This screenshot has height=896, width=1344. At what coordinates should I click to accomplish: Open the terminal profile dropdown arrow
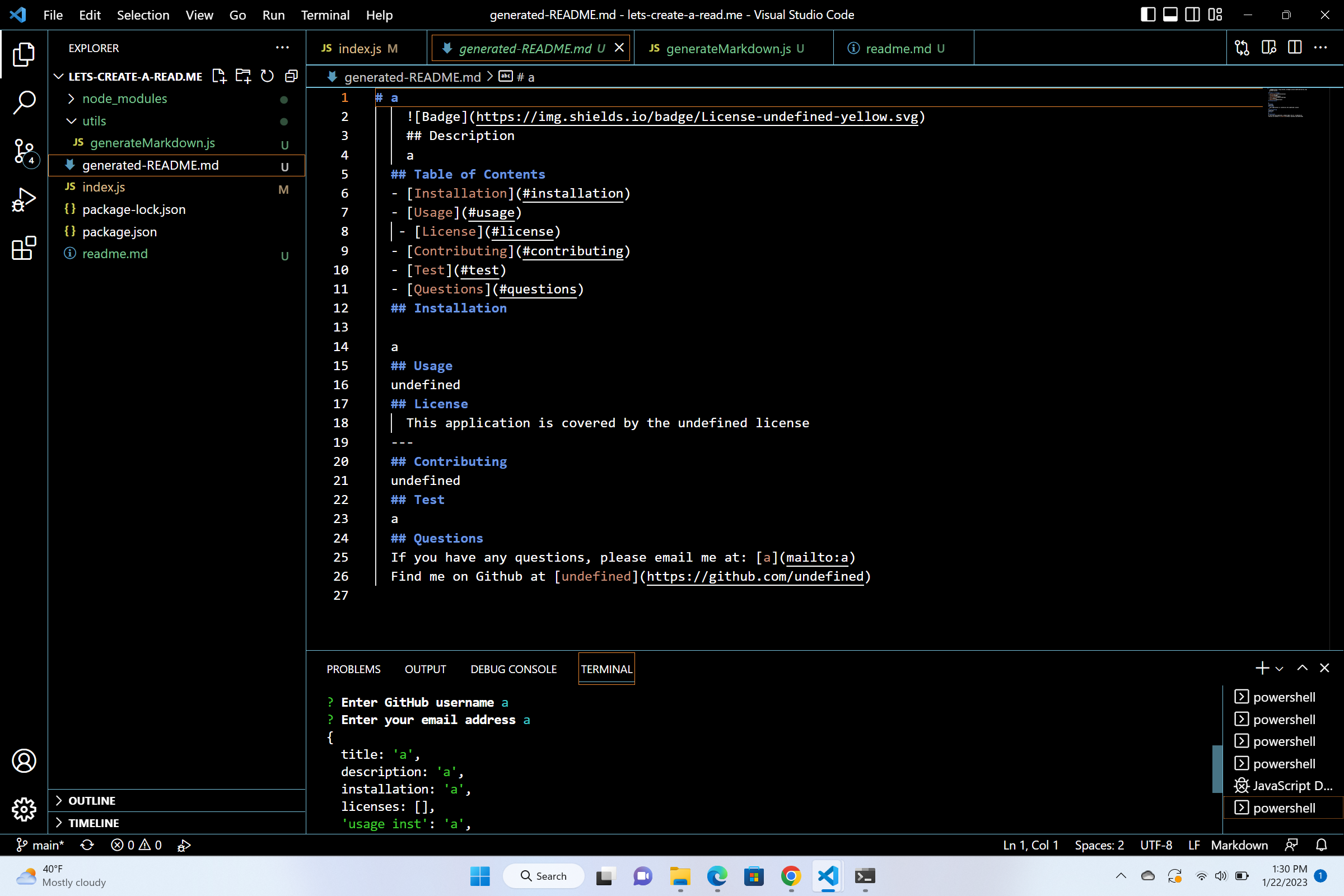tap(1278, 668)
